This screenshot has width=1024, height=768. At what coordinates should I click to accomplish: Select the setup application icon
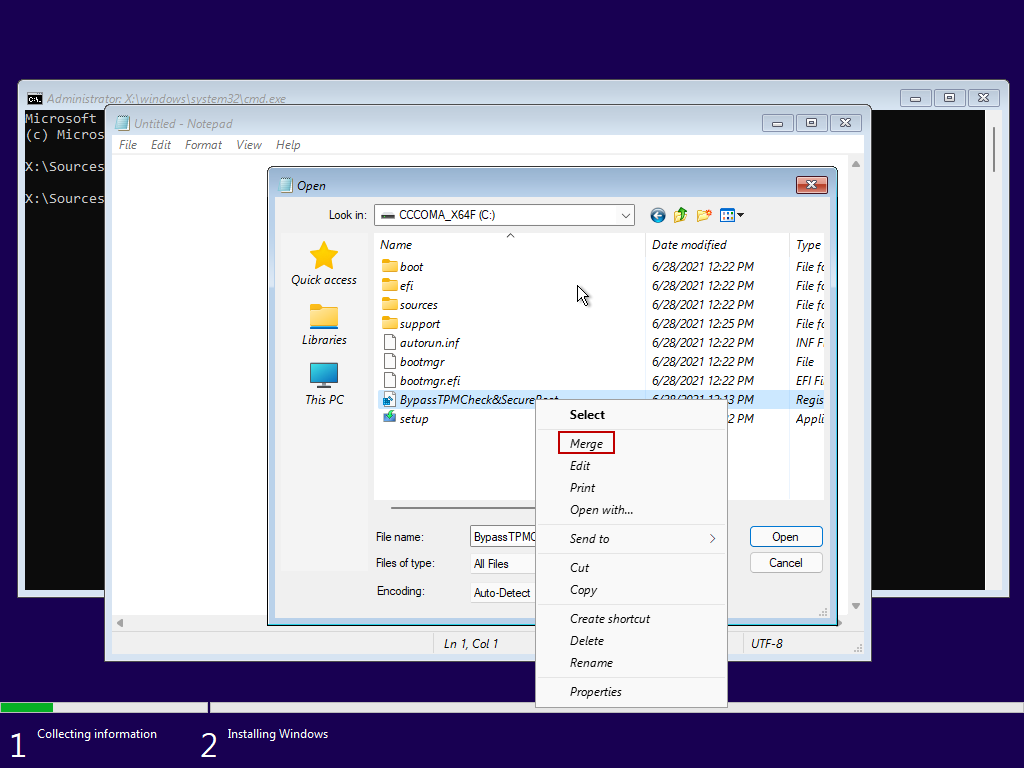pos(389,417)
